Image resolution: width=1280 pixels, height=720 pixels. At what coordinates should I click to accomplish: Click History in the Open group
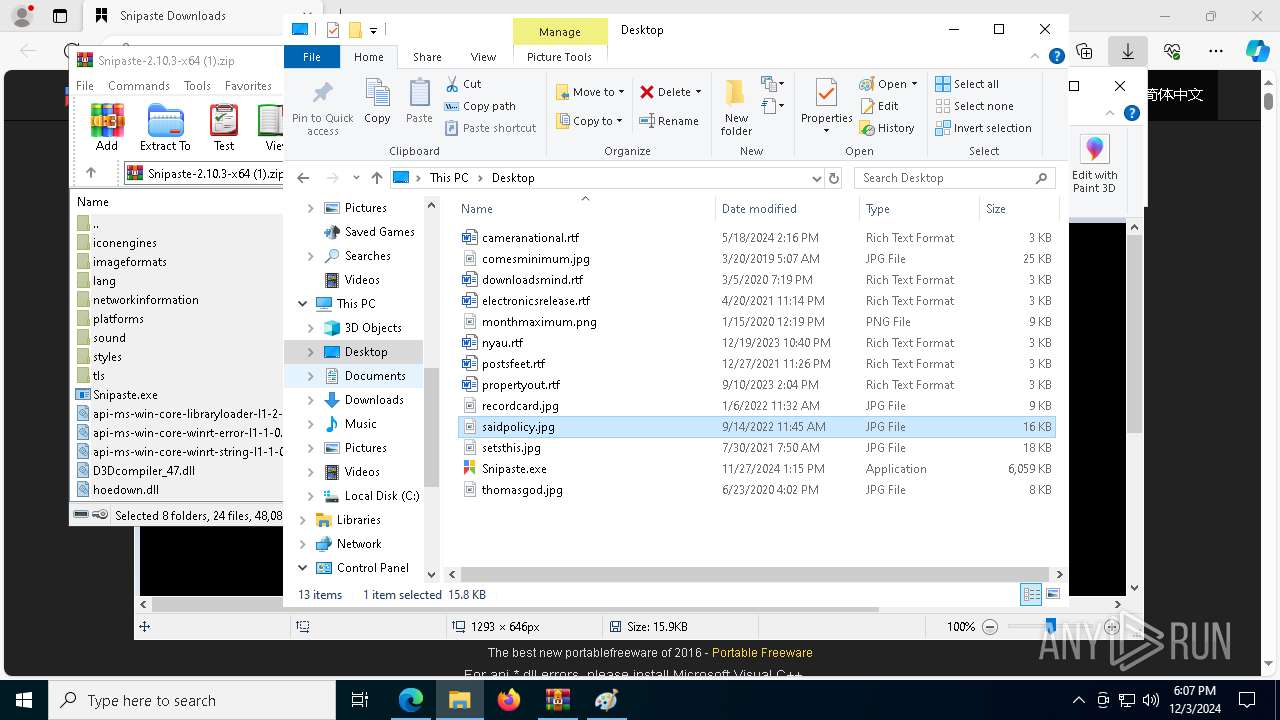tap(887, 128)
